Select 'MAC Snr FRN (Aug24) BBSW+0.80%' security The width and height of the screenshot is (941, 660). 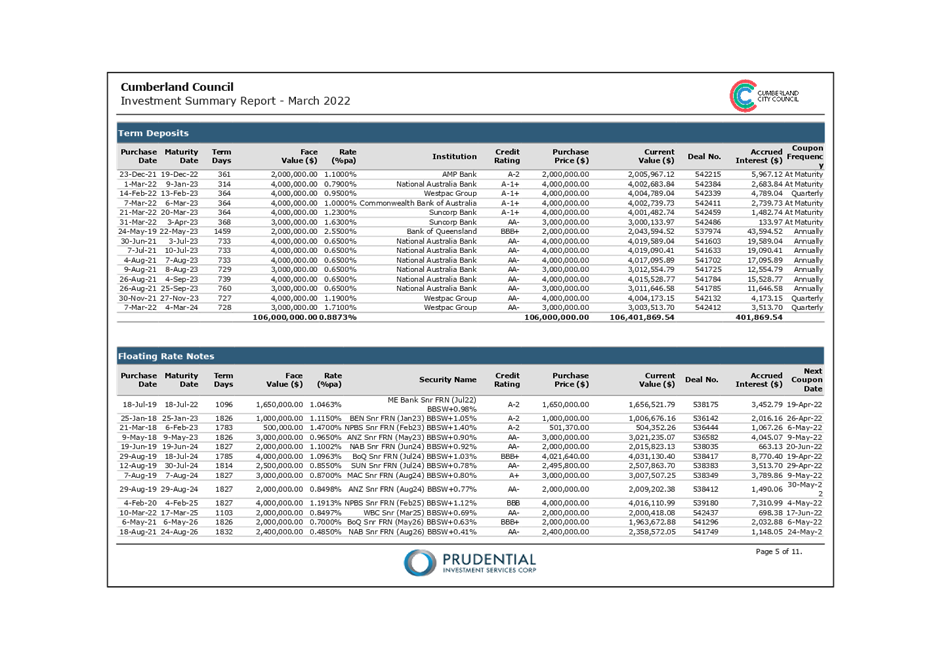(x=412, y=476)
